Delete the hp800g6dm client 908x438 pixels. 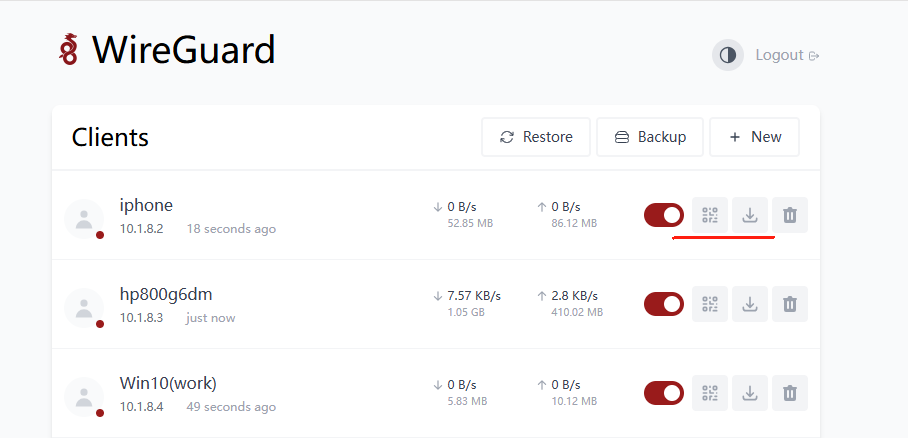pyautogui.click(x=790, y=304)
